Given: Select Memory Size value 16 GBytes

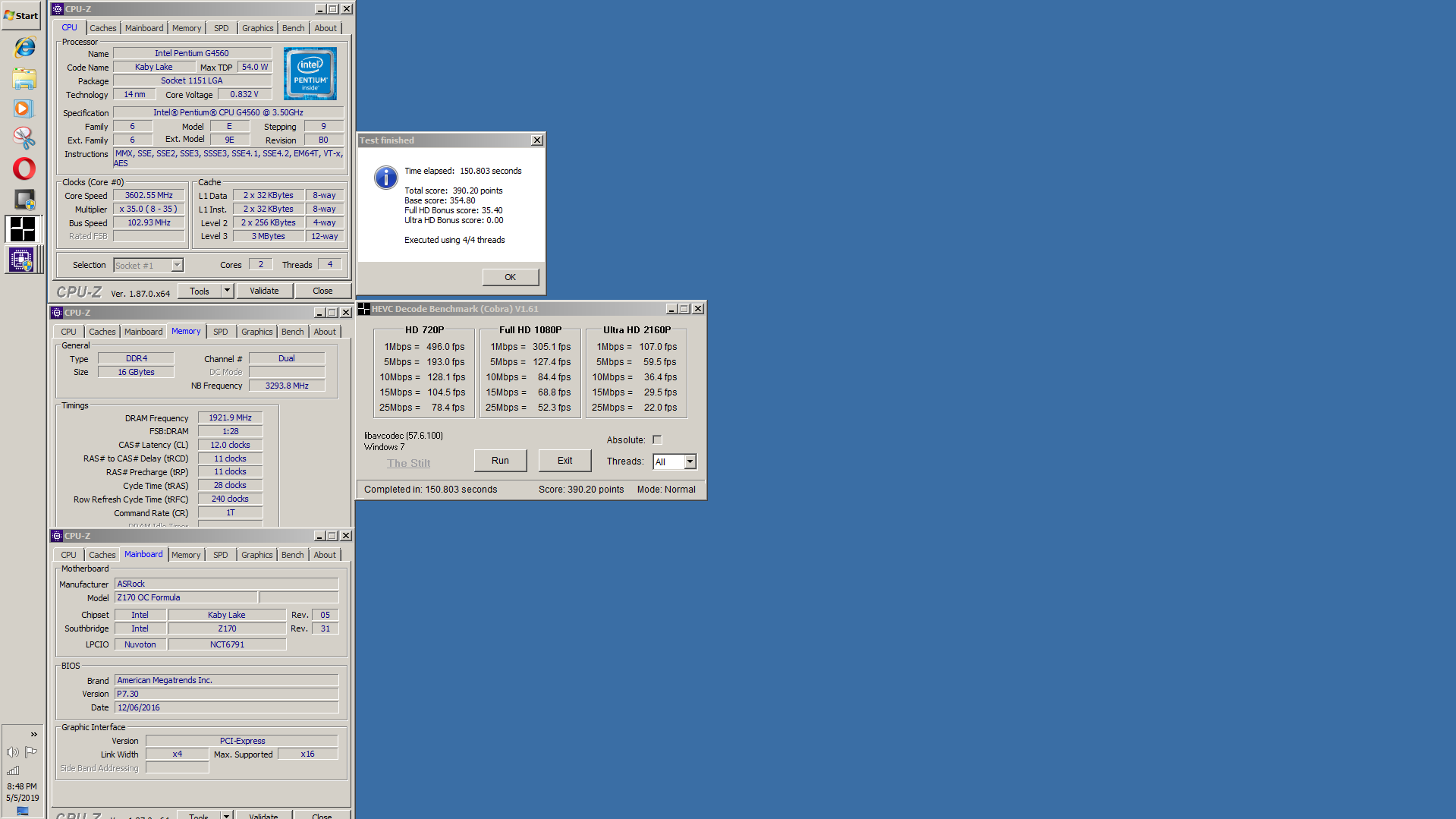Looking at the screenshot, I should [x=136, y=372].
